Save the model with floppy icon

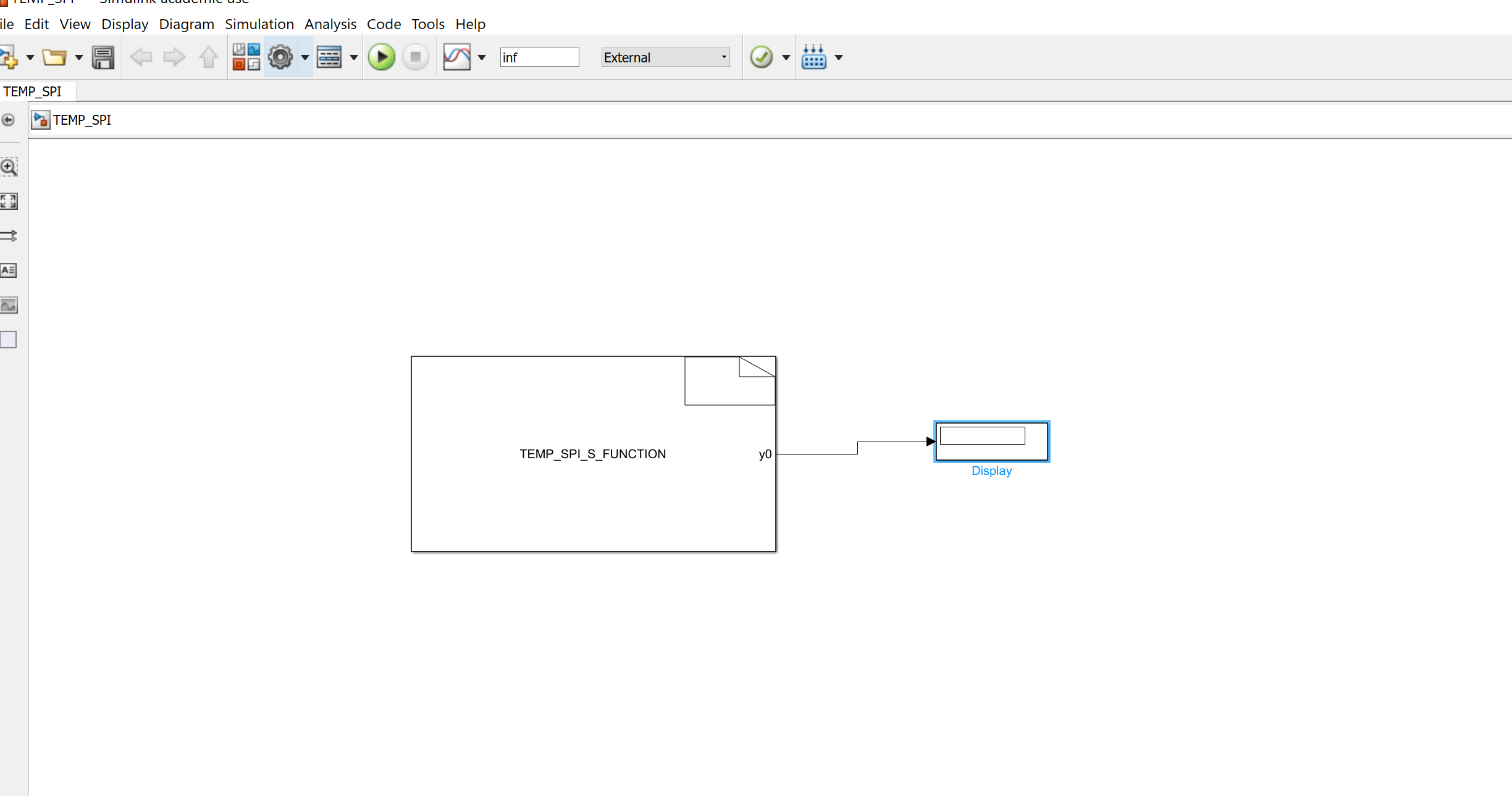[103, 57]
